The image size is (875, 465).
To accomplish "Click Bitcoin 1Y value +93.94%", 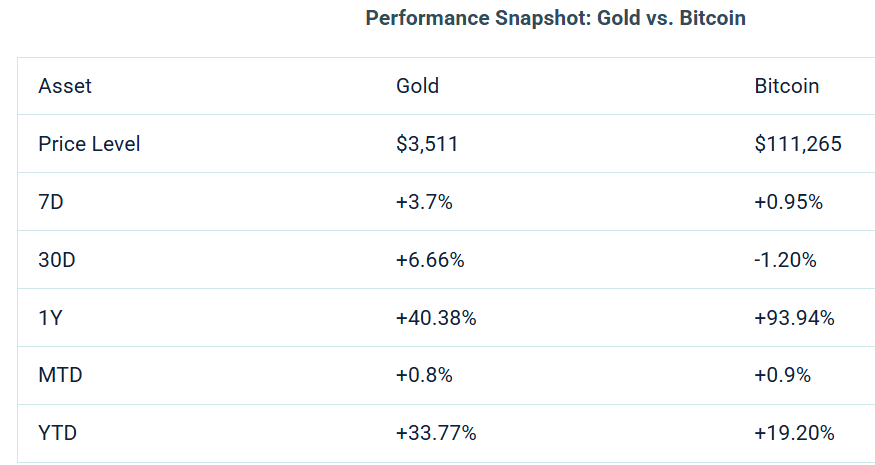I will [794, 318].
